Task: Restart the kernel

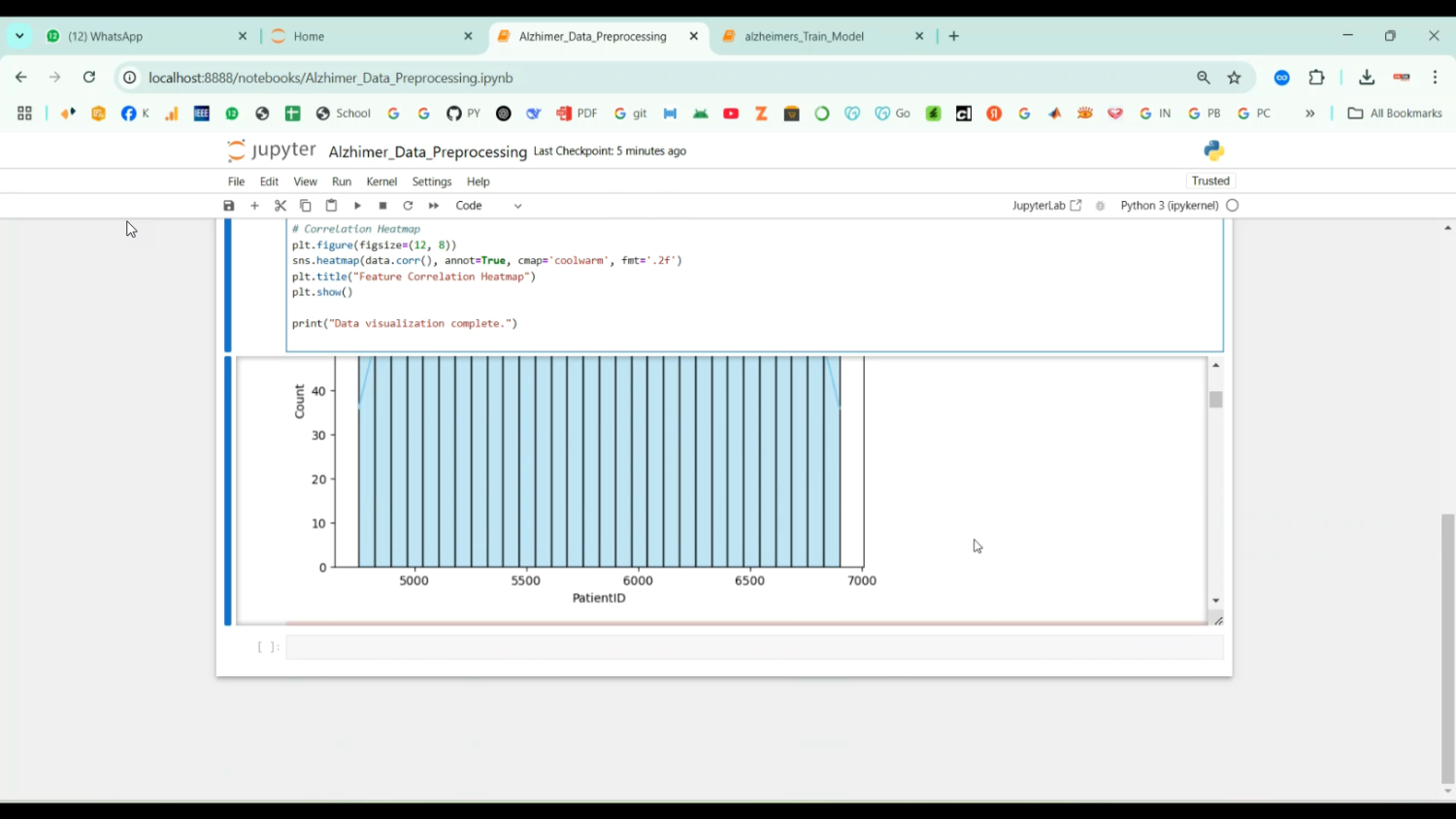Action: (408, 206)
